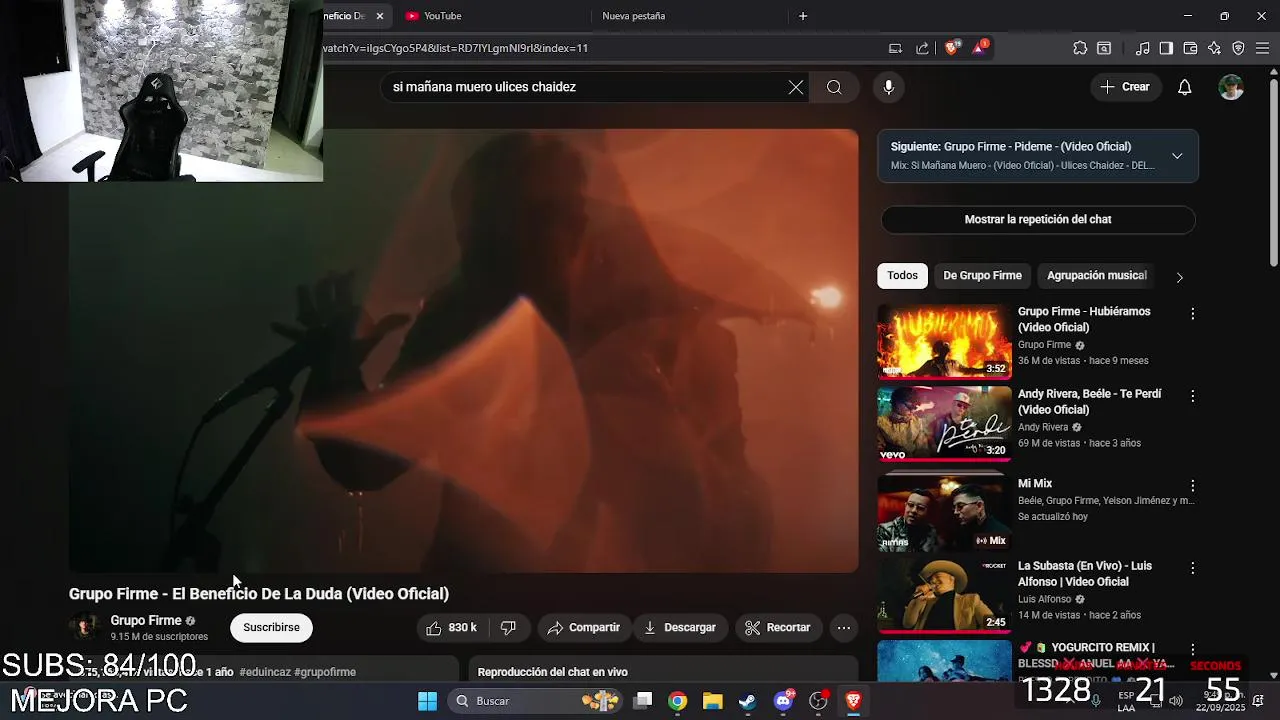Select the De Grupo Firme filter chip

click(983, 276)
